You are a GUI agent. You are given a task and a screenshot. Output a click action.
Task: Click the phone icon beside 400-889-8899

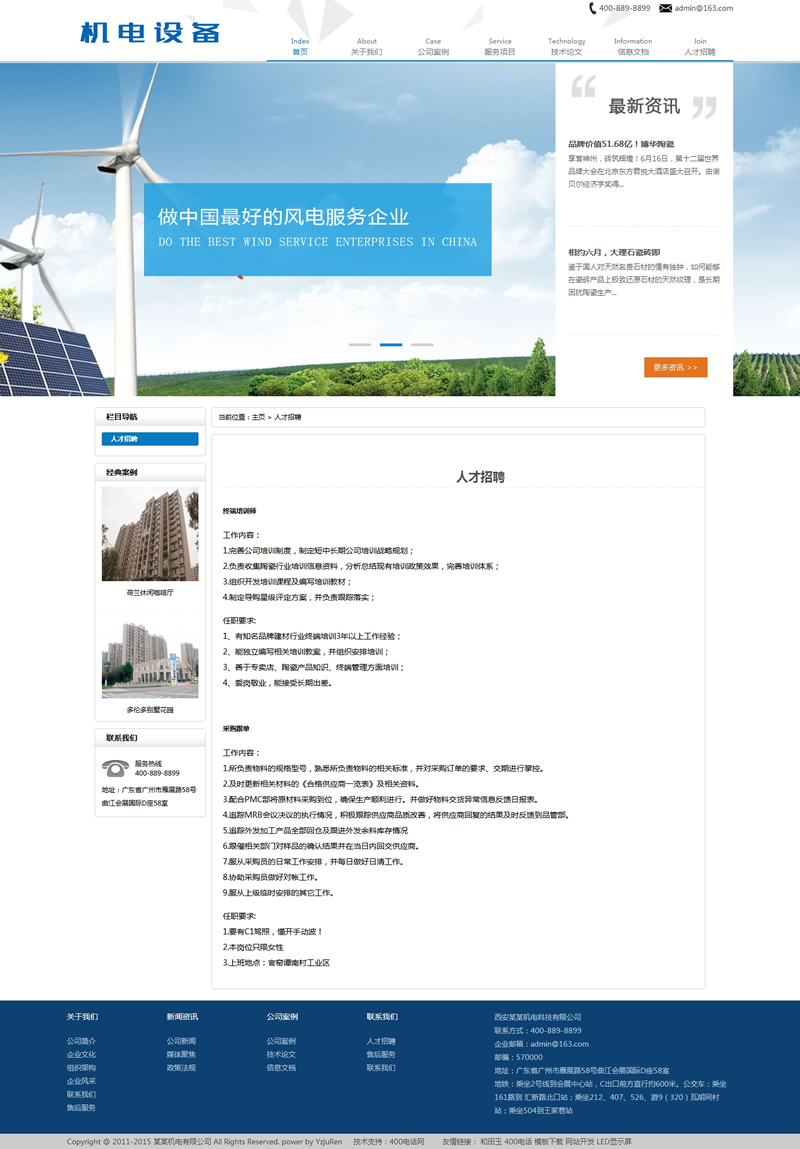[593, 8]
